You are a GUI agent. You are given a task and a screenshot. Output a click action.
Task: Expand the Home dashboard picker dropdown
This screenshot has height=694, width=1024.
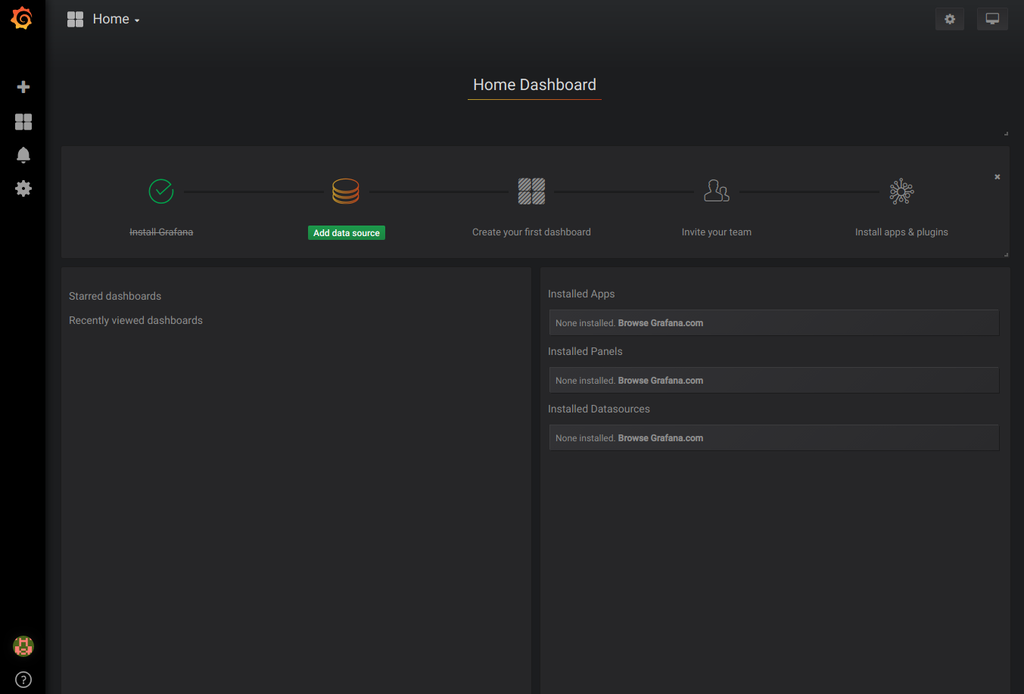pos(116,20)
